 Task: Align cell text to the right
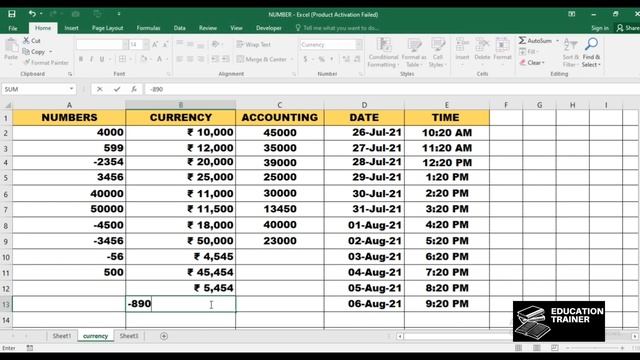pos(201,59)
